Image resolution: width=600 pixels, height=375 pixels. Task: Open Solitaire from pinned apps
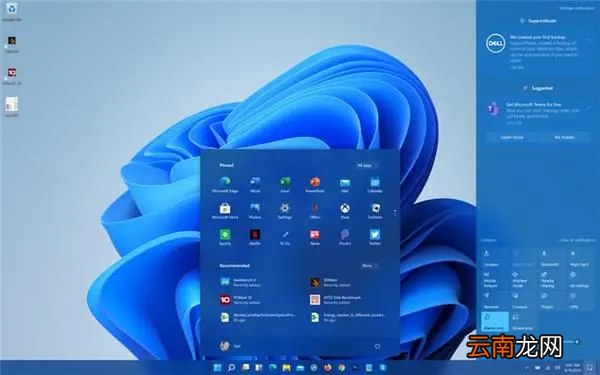375,210
